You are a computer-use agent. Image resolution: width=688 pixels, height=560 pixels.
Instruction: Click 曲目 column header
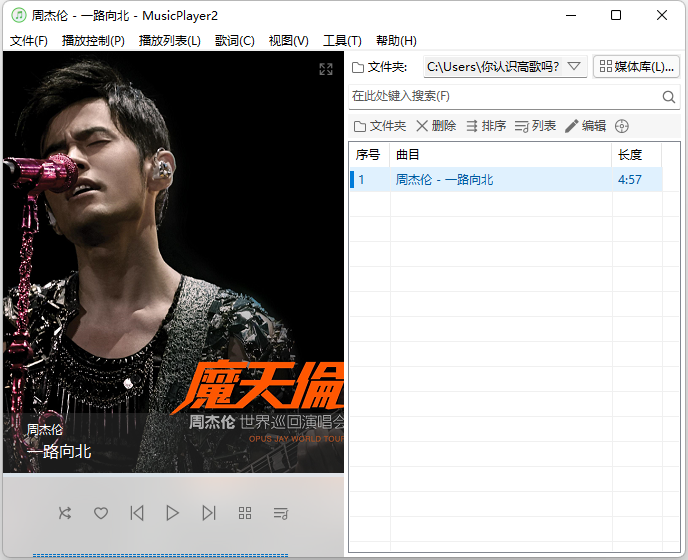point(501,155)
